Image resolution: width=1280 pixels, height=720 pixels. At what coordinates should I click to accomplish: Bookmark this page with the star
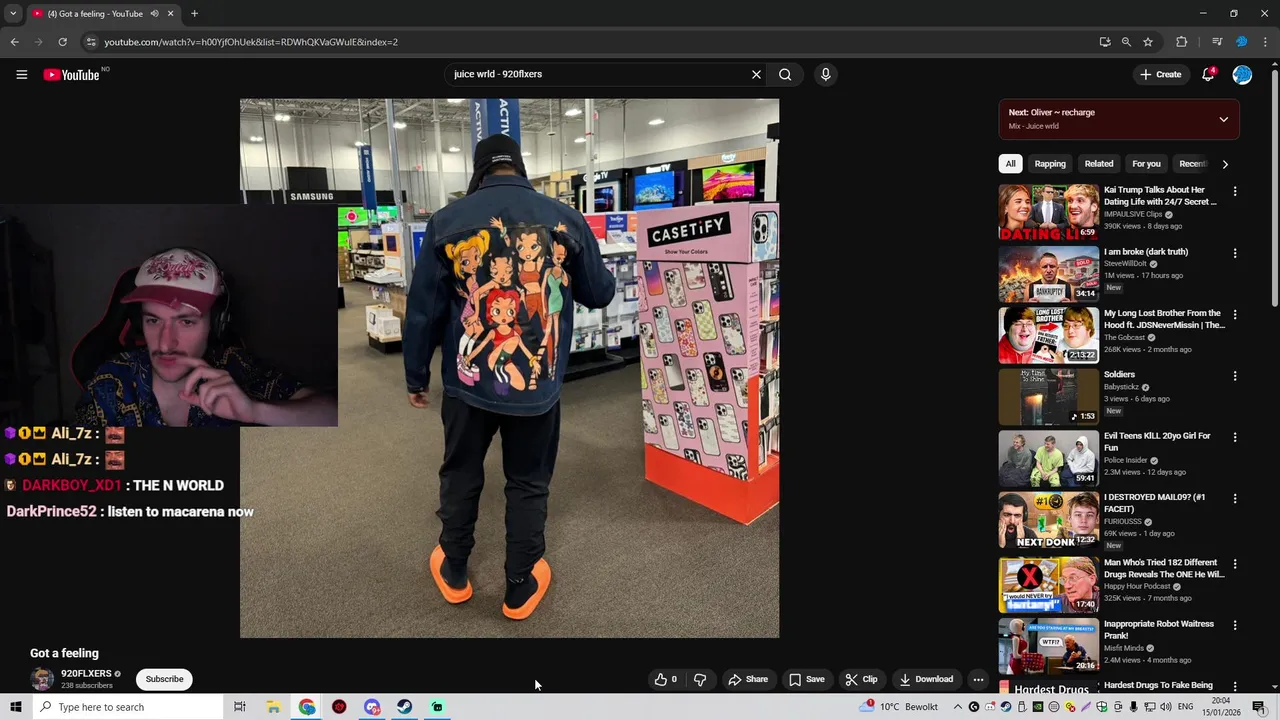(x=1148, y=42)
